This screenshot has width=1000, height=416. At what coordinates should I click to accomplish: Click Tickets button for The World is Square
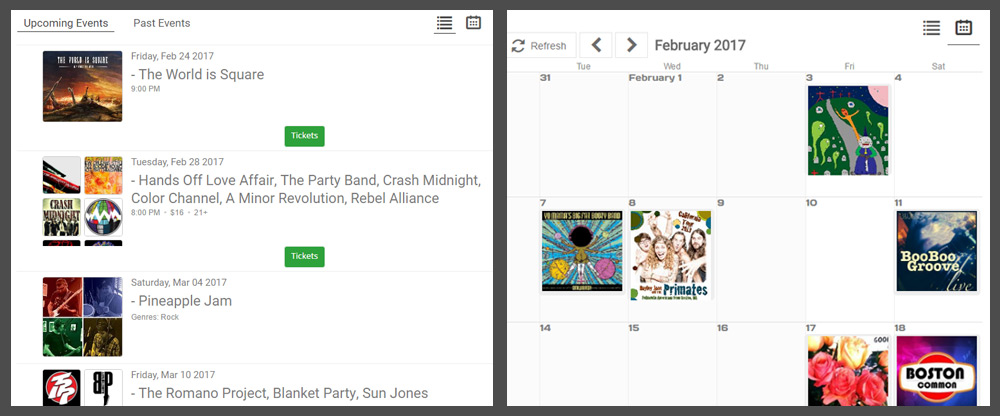[x=304, y=136]
